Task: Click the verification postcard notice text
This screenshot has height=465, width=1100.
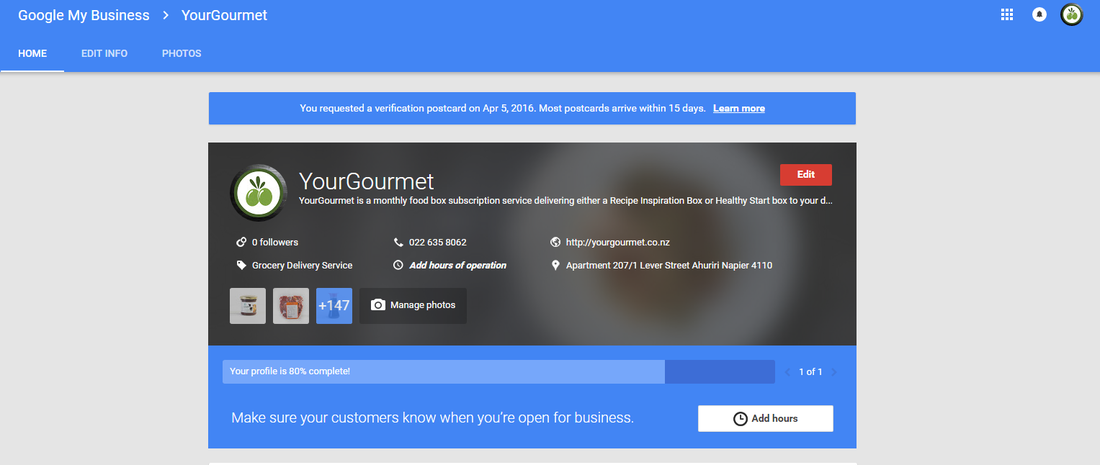Action: 505,109
